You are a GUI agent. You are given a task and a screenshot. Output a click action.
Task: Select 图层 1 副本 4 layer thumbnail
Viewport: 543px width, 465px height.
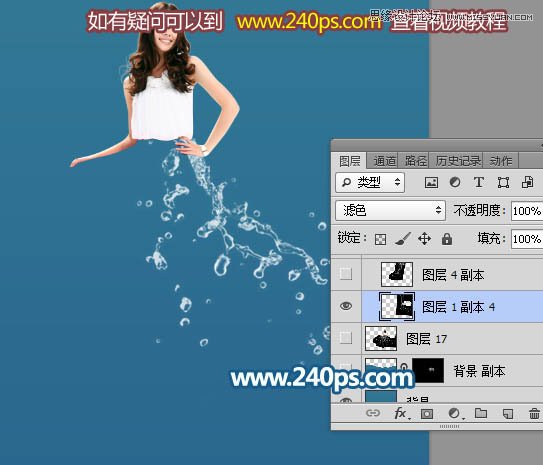397,306
